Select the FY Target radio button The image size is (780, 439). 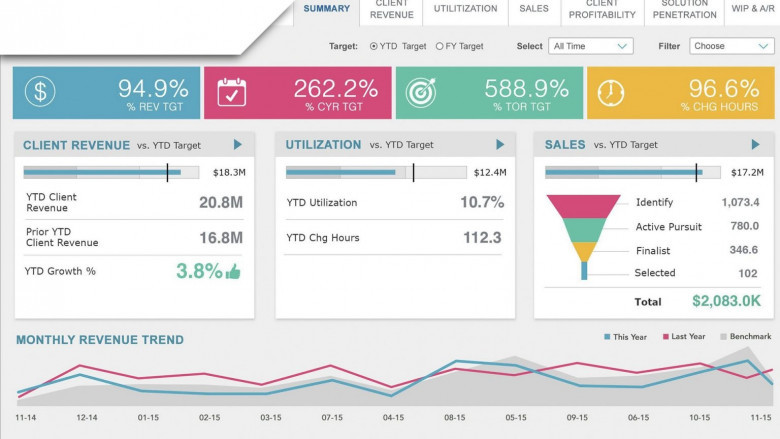coord(439,46)
